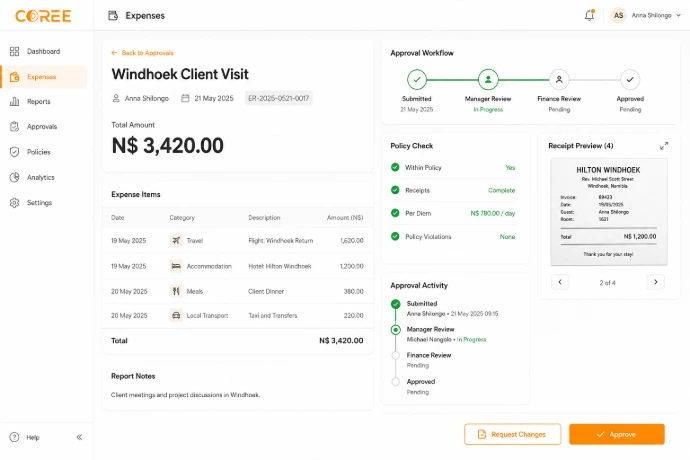The image size is (690, 460).
Task: Click the Help link in the sidebar
Action: [25, 437]
